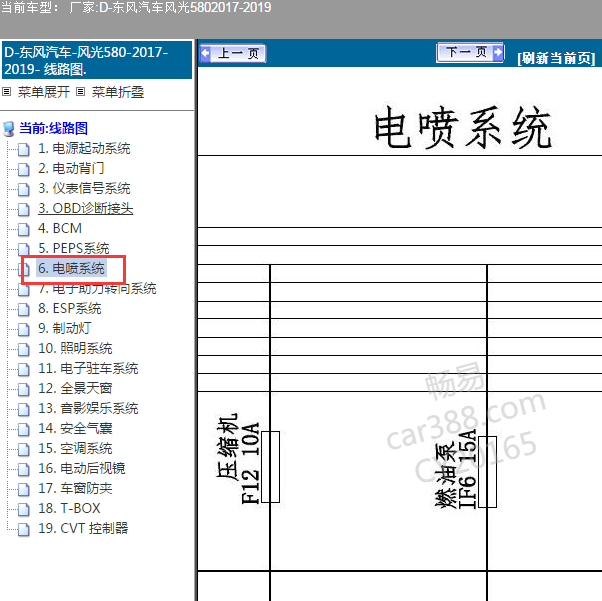Screen dimensions: 602x601
Task: Open 8. ESP系统 diagram
Action: [x=69, y=308]
